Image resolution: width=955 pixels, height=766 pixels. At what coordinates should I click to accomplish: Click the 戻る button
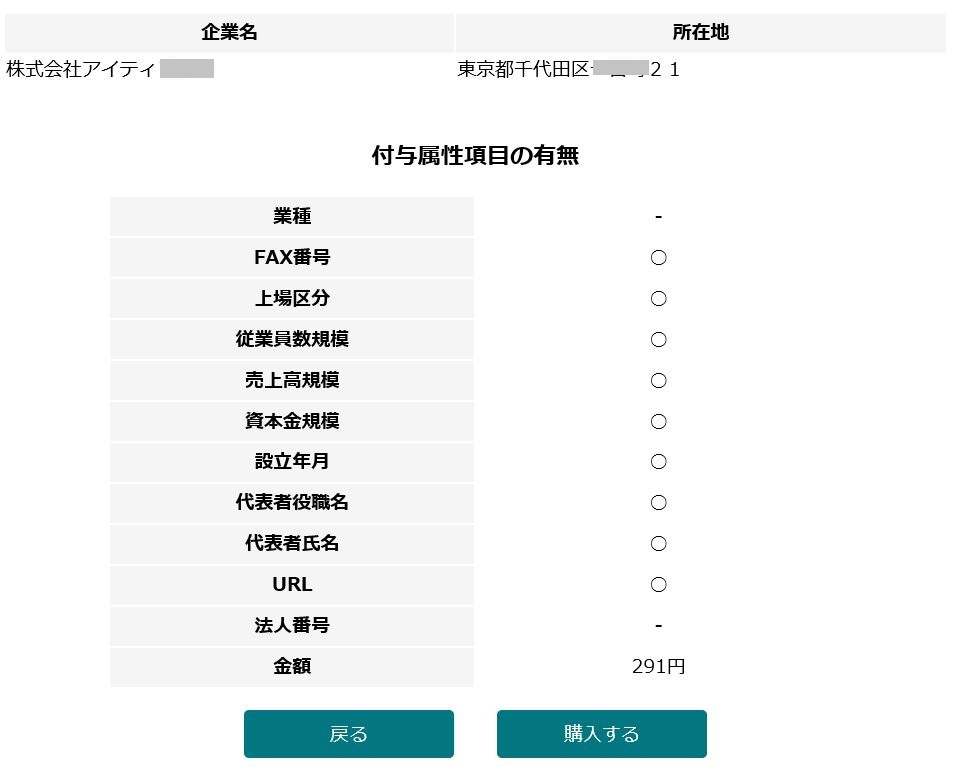pyautogui.click(x=348, y=733)
